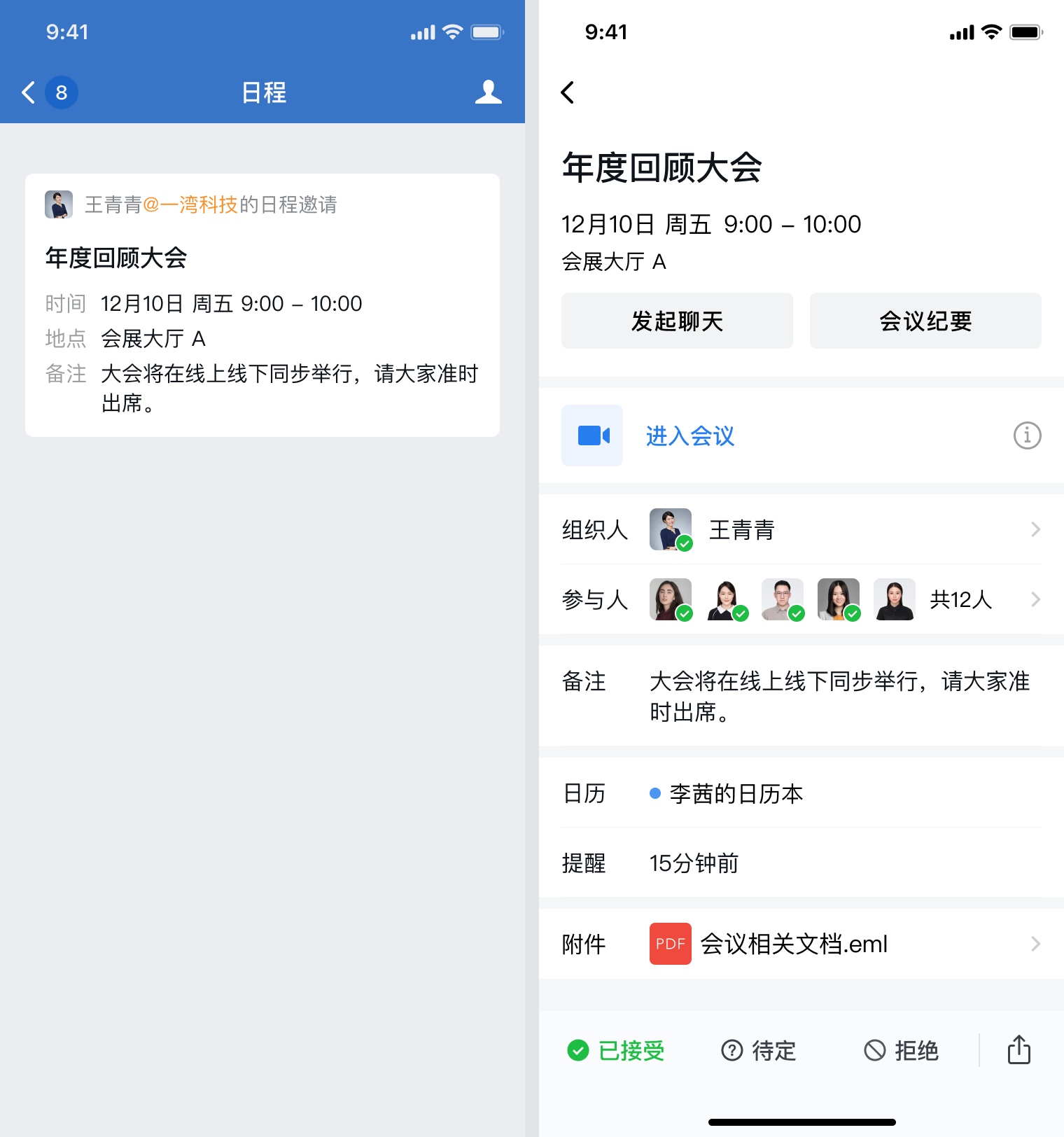This screenshot has width=1064, height=1137.
Task: Share the event with the share icon
Action: [1019, 1049]
